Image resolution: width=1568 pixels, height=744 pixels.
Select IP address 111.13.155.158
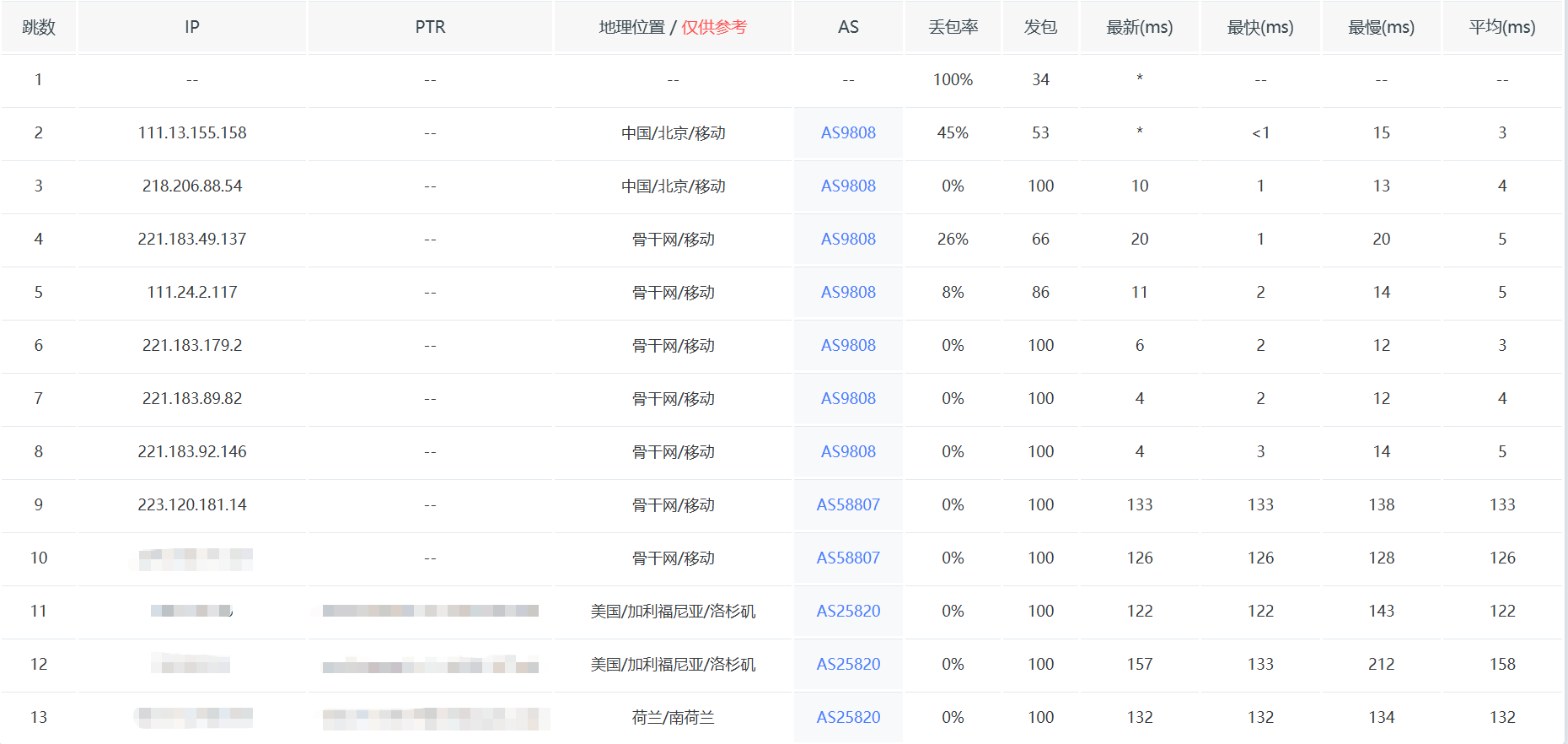pyautogui.click(x=192, y=132)
